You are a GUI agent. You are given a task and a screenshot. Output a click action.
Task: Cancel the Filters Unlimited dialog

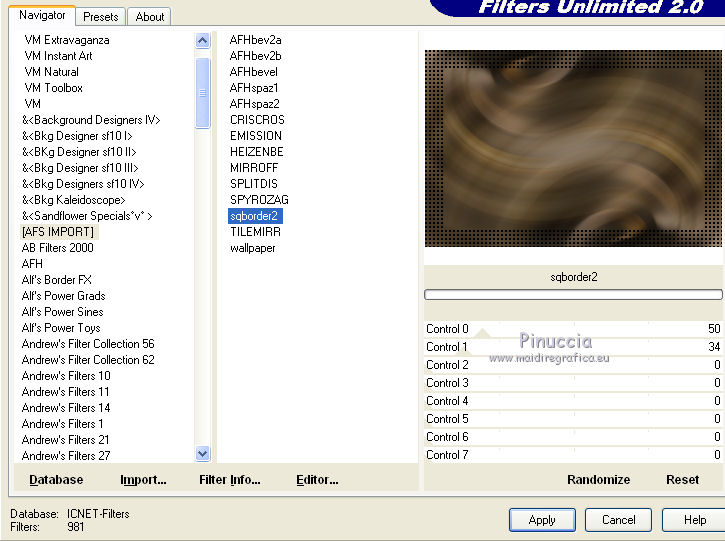(619, 520)
